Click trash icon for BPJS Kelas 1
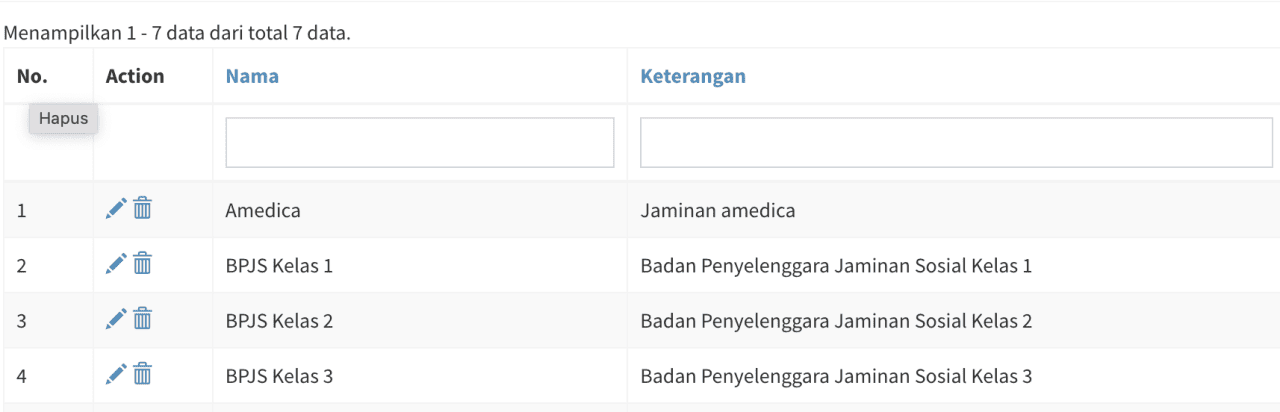The height and width of the screenshot is (412, 1280). coord(143,263)
